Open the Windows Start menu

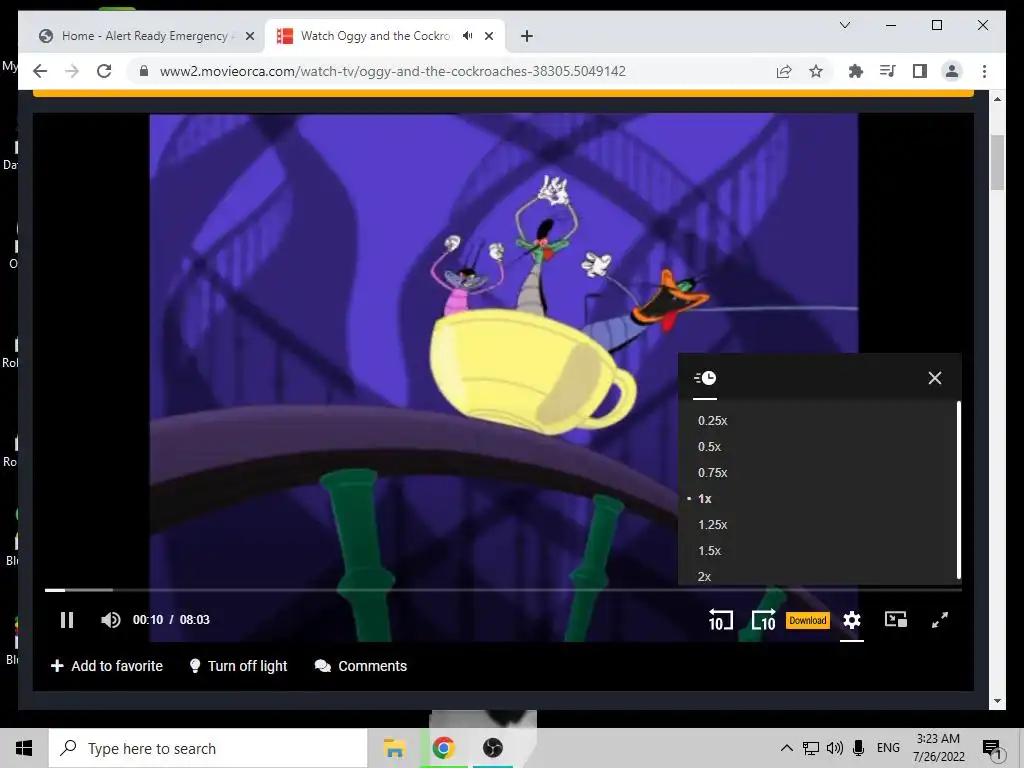click(x=24, y=748)
